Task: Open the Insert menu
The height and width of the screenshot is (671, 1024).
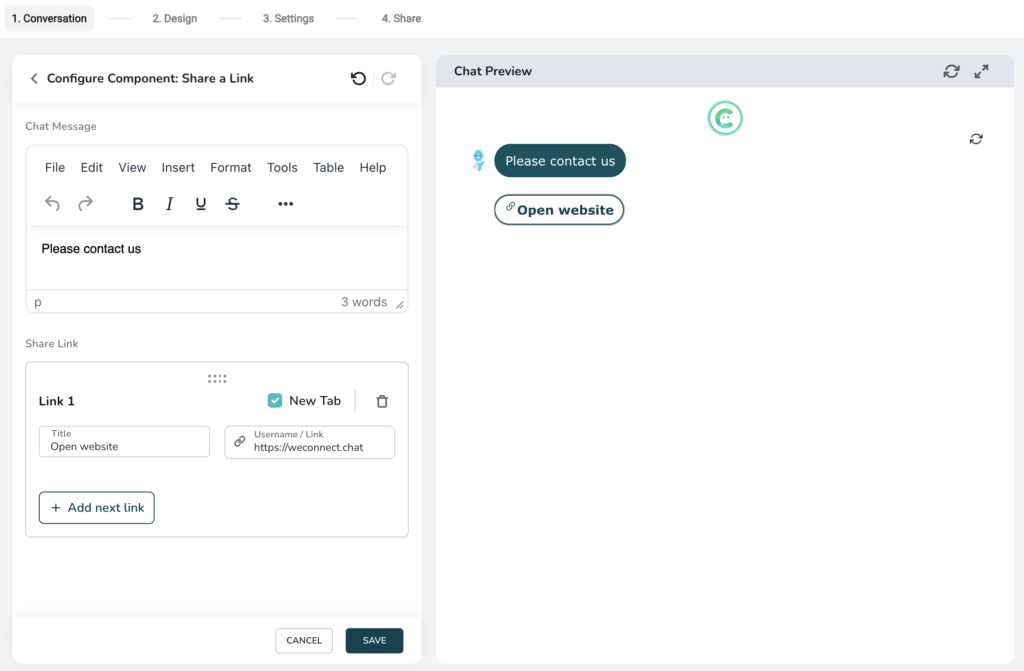Action: (178, 167)
